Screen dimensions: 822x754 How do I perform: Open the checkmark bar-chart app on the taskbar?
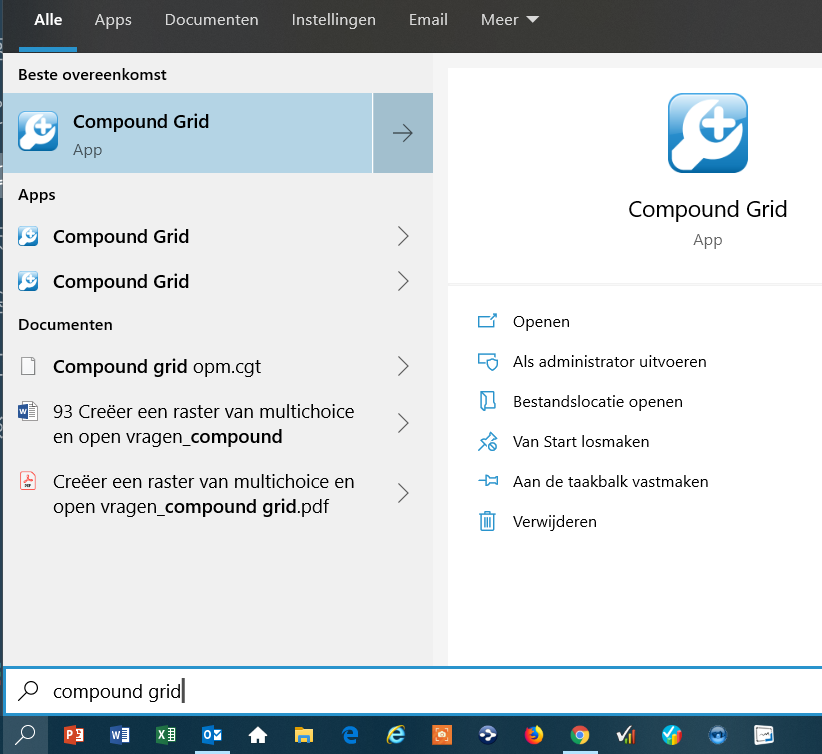pos(626,735)
